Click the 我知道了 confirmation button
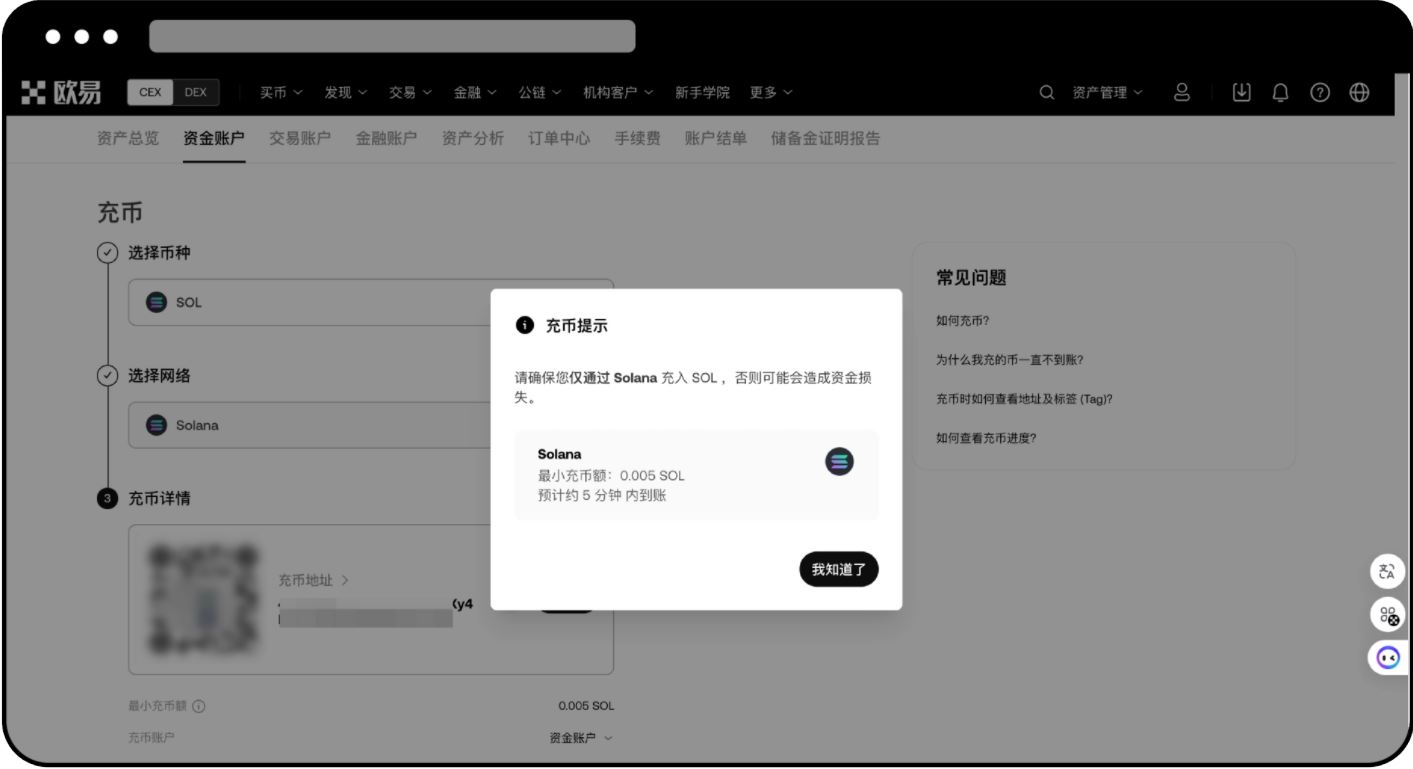Screen dimensions: 1413x769 839,569
